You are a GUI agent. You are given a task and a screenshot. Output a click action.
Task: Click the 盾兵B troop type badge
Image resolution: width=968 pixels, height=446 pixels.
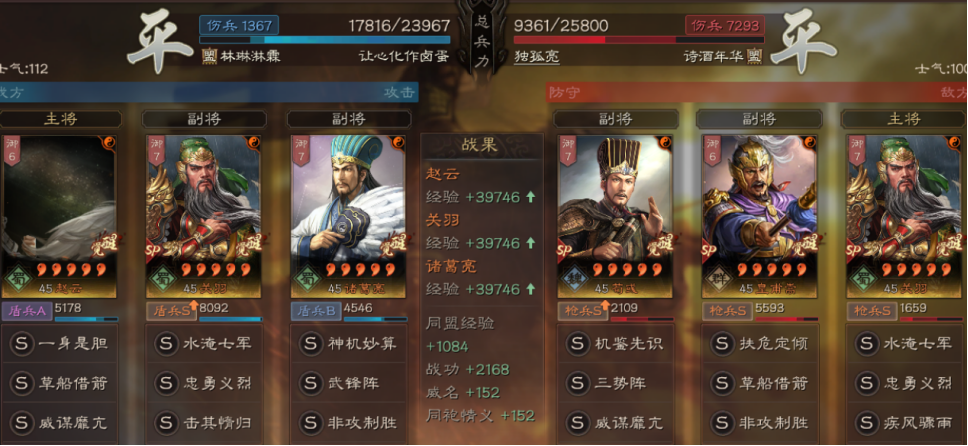pos(315,311)
